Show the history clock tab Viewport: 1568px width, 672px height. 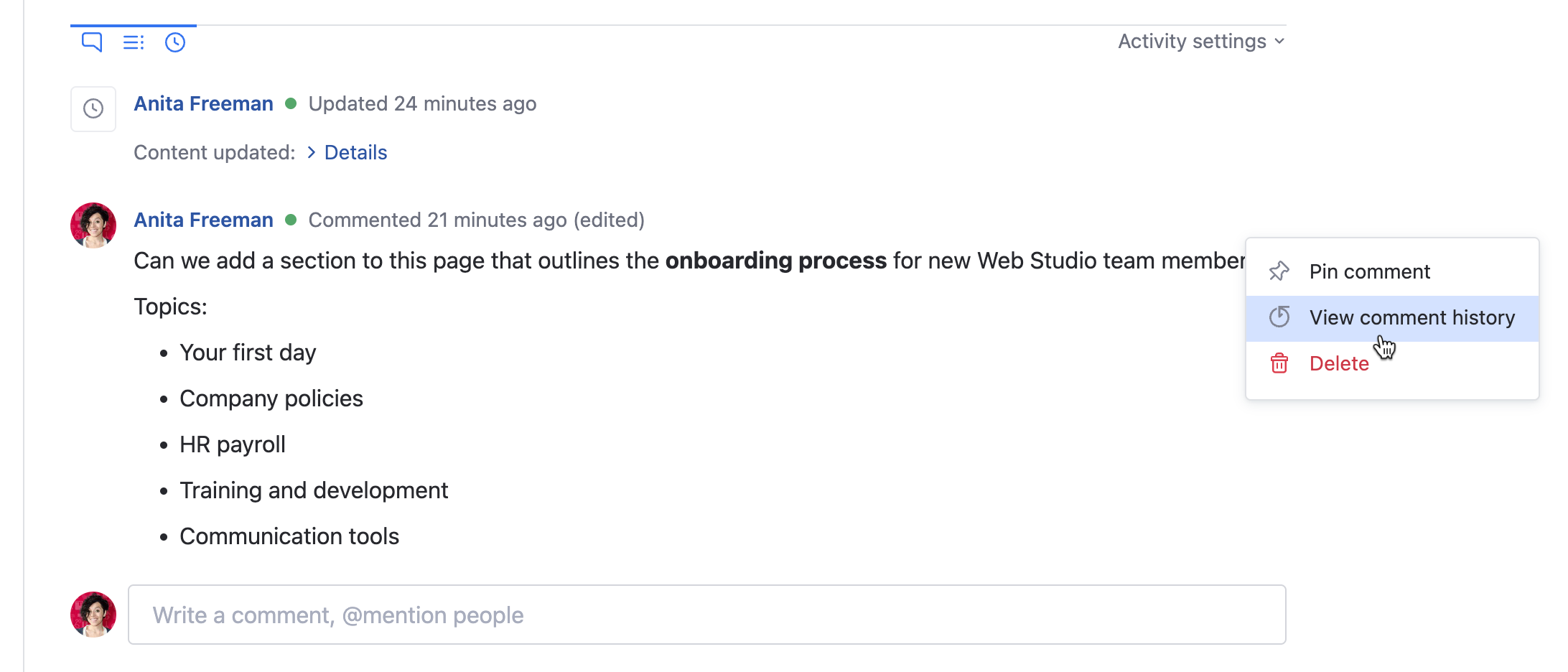[x=175, y=42]
